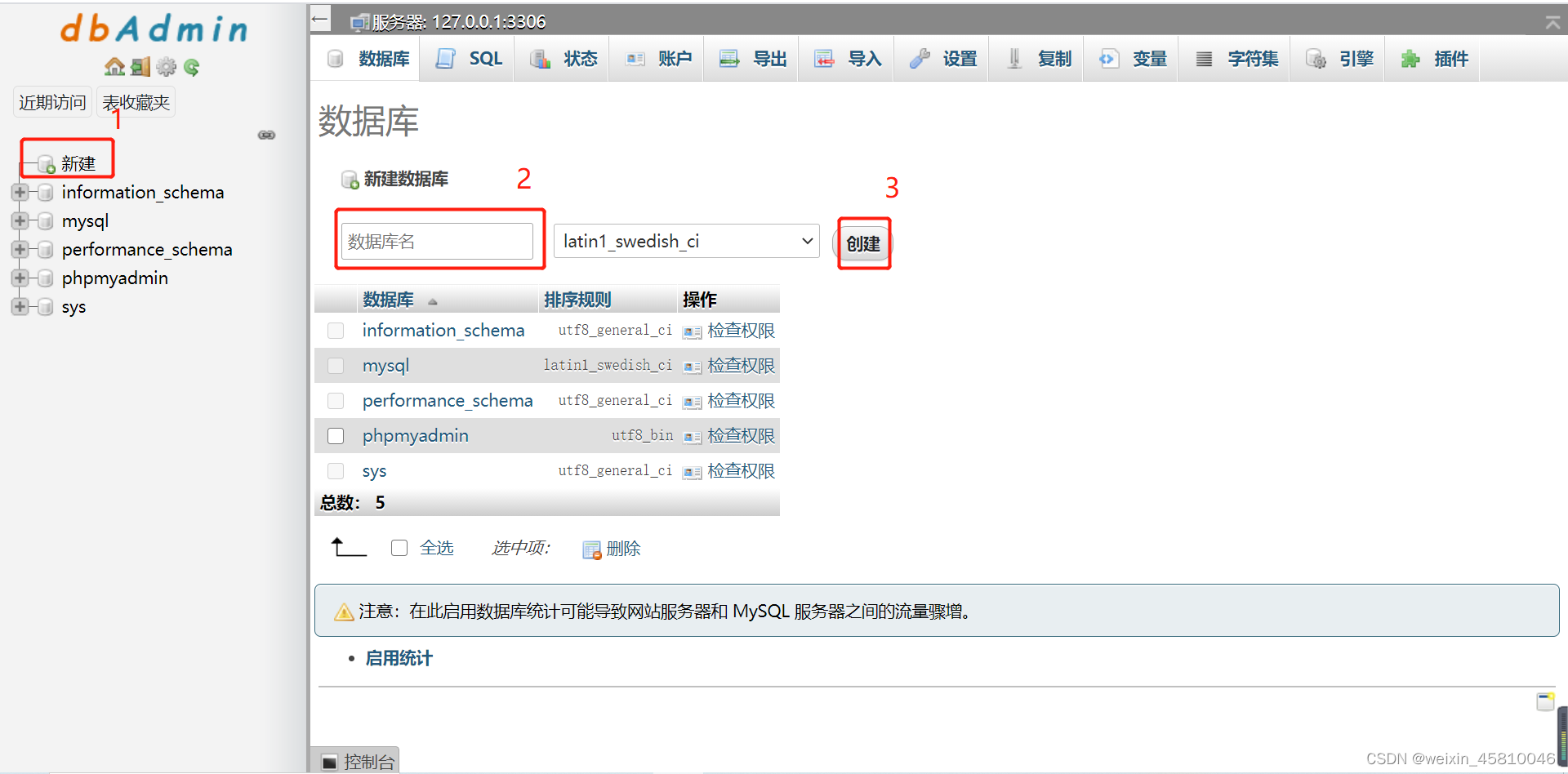Screen dimensions: 1568x774
Task: Open the 控制台 console bar
Action: [x=355, y=762]
